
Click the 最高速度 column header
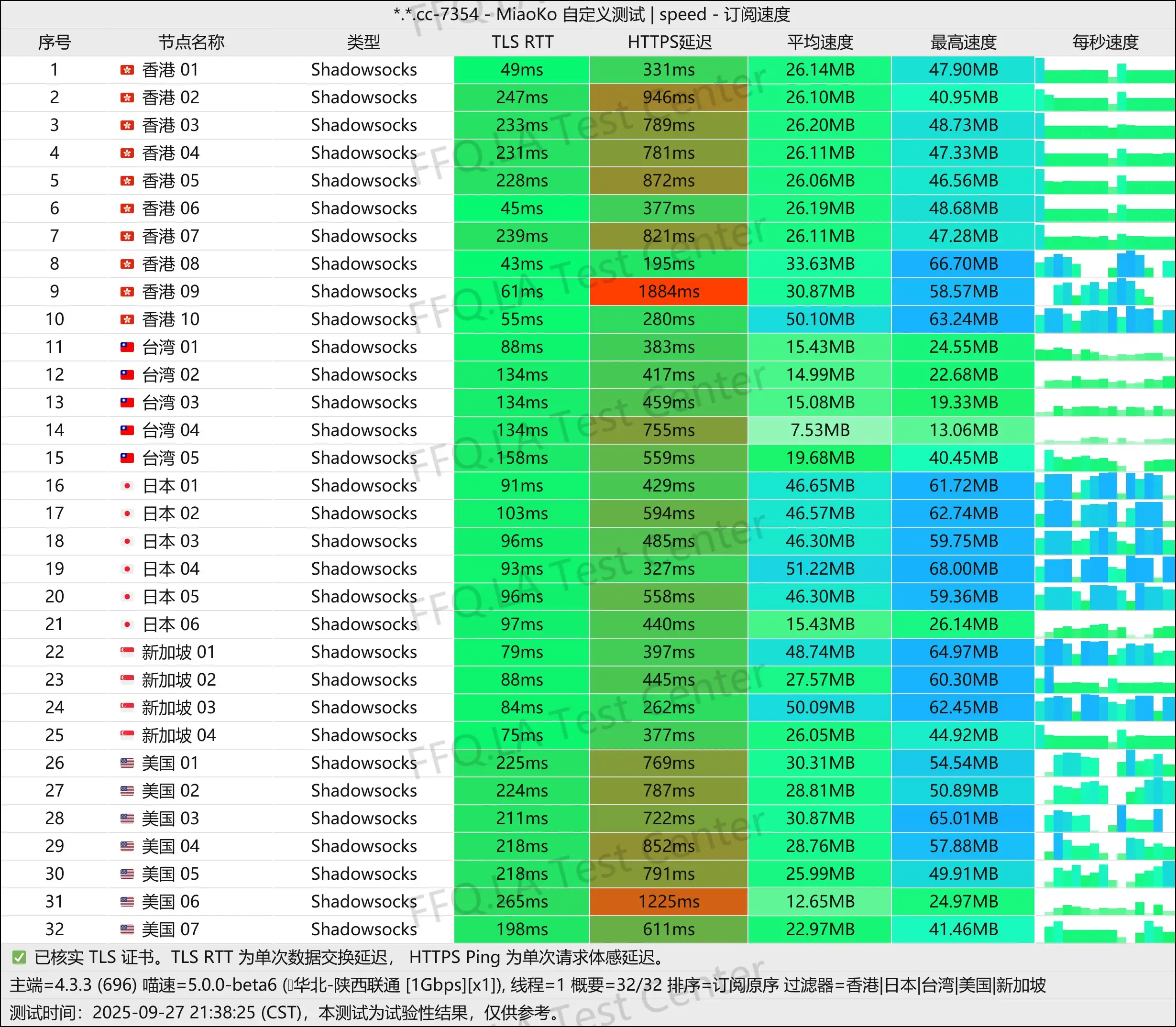(x=963, y=42)
